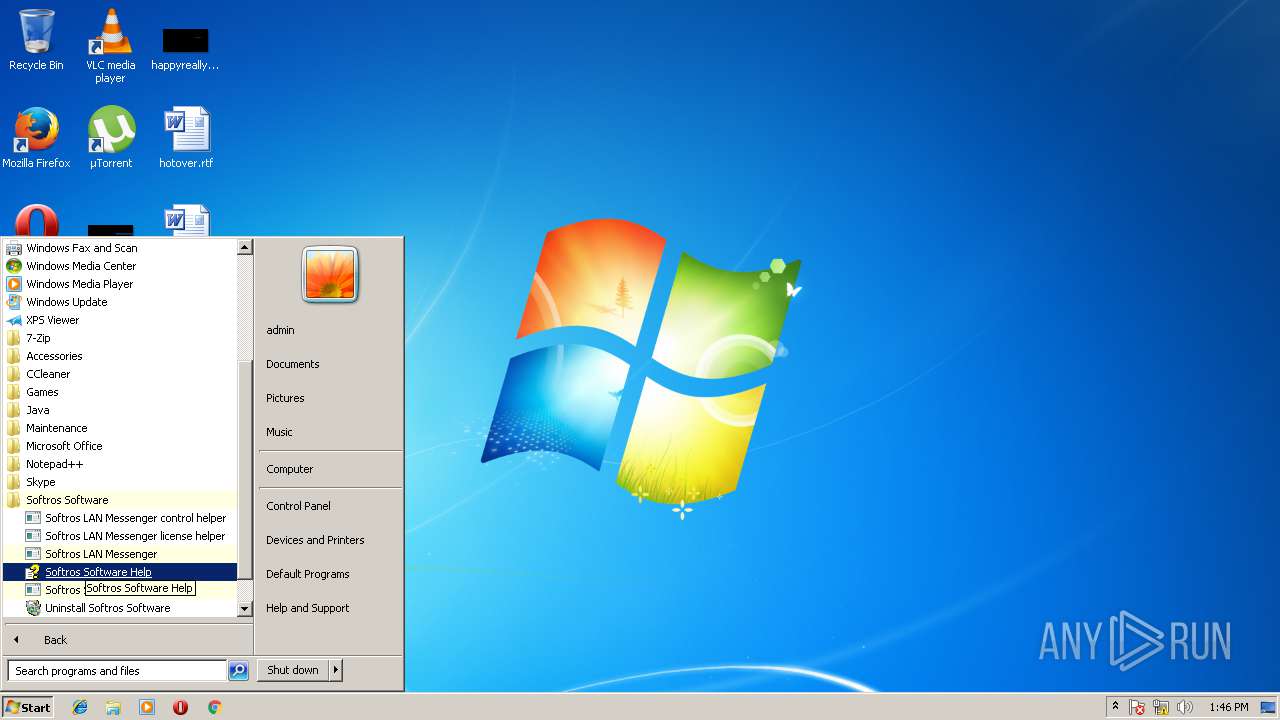Click the volume speaker tray icon
The image size is (1280, 720).
click(1185, 707)
